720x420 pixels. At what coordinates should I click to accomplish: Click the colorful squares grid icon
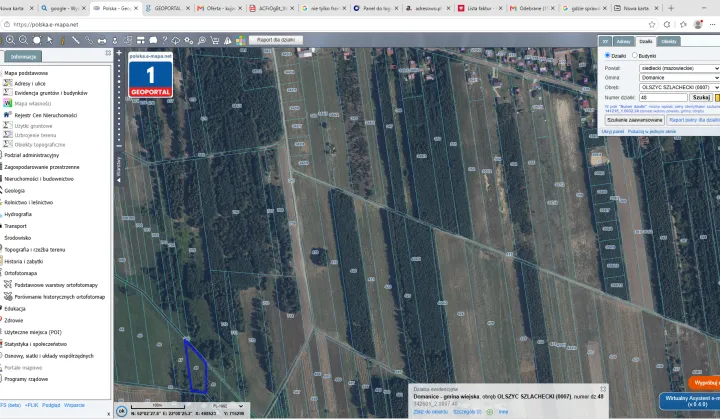[241, 40]
